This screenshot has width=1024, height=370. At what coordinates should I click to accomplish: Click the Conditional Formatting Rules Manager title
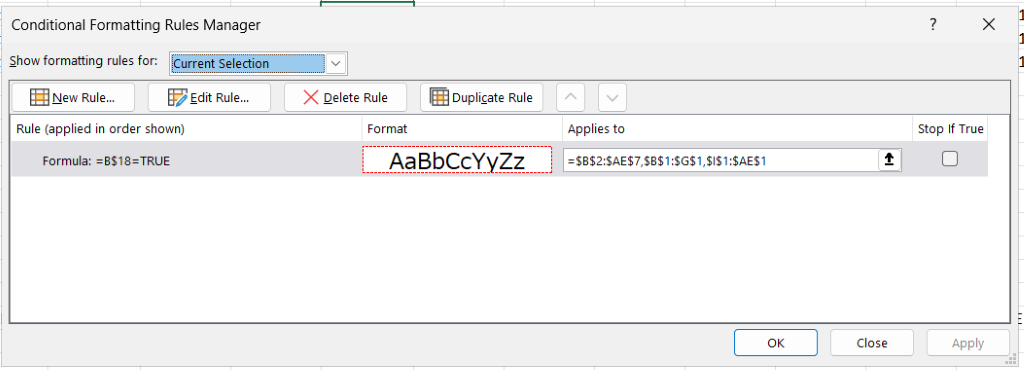click(136, 25)
